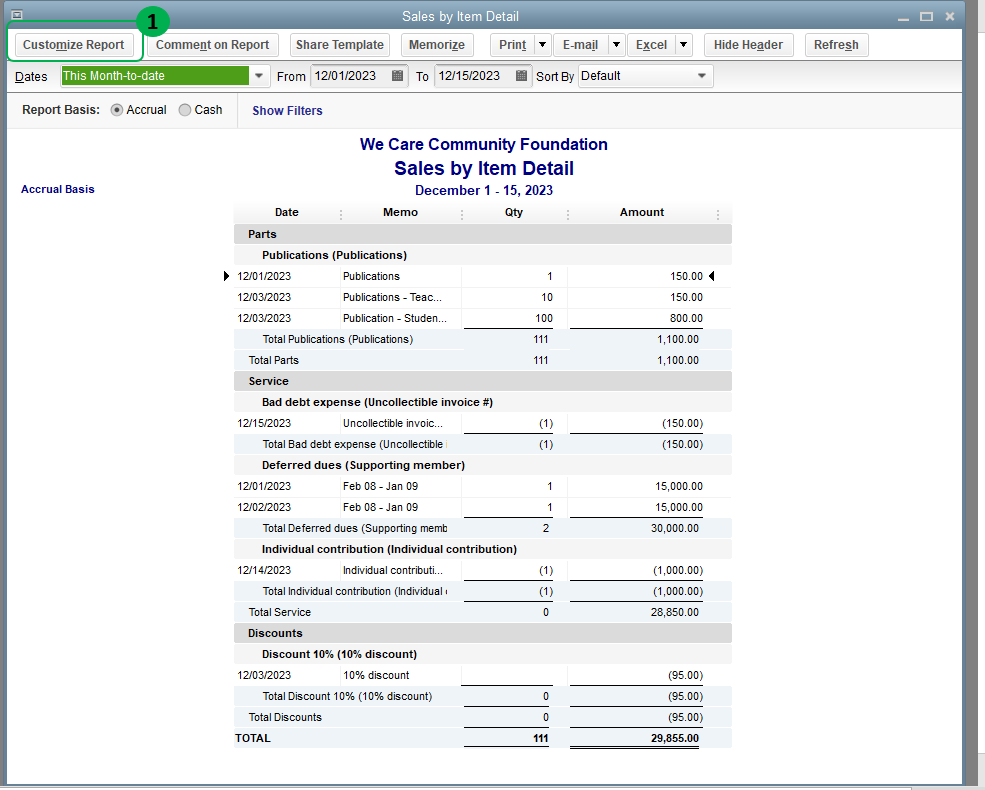The width and height of the screenshot is (985, 790).
Task: Select Cash report basis
Action: (x=185, y=110)
